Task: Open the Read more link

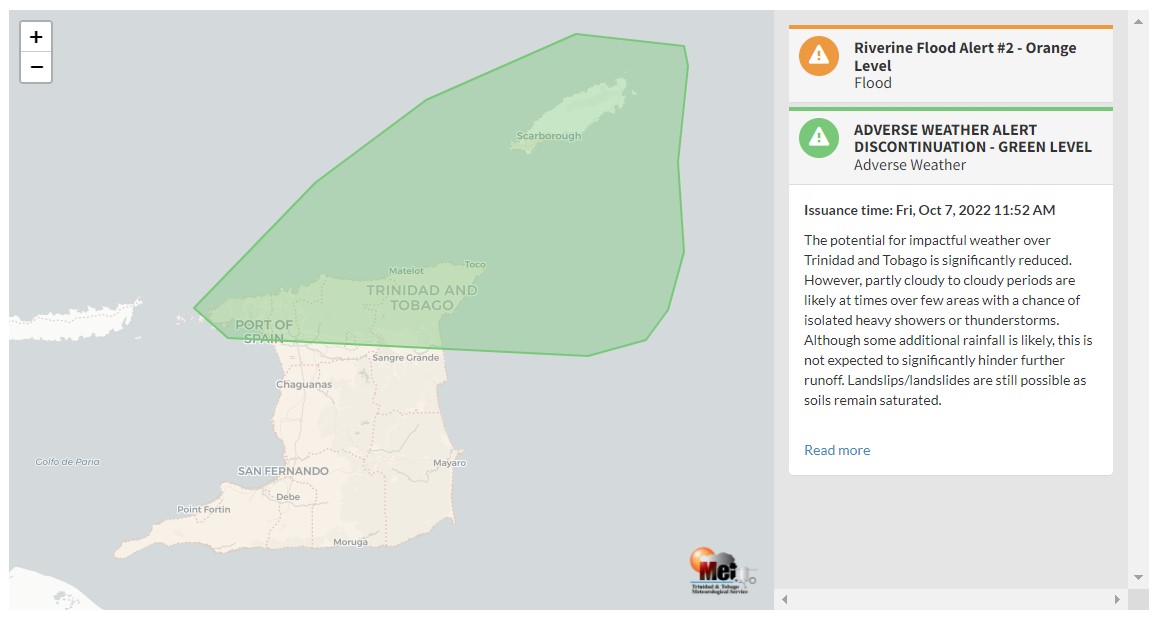Action: tap(837, 450)
